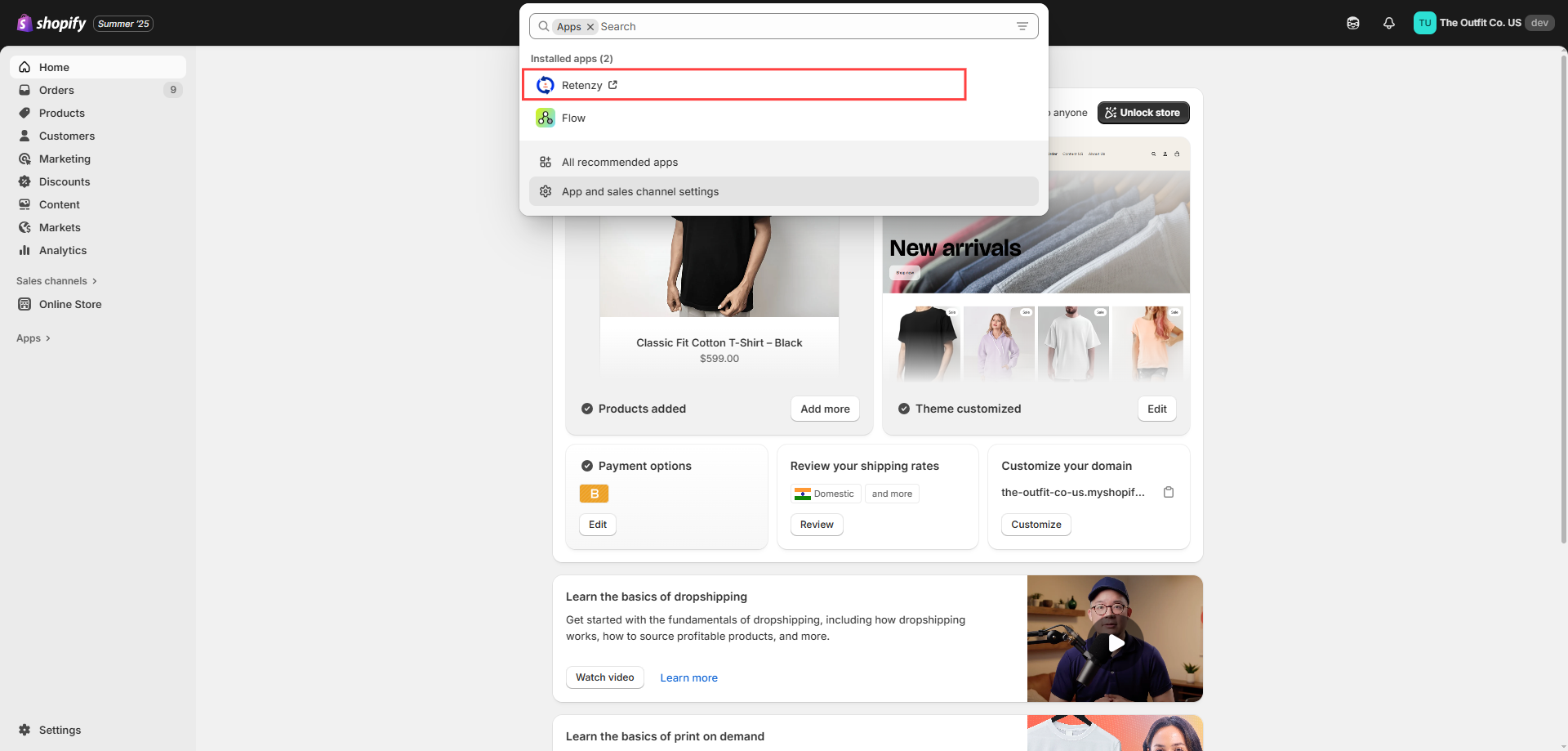Type in the Search input field

pos(800,26)
